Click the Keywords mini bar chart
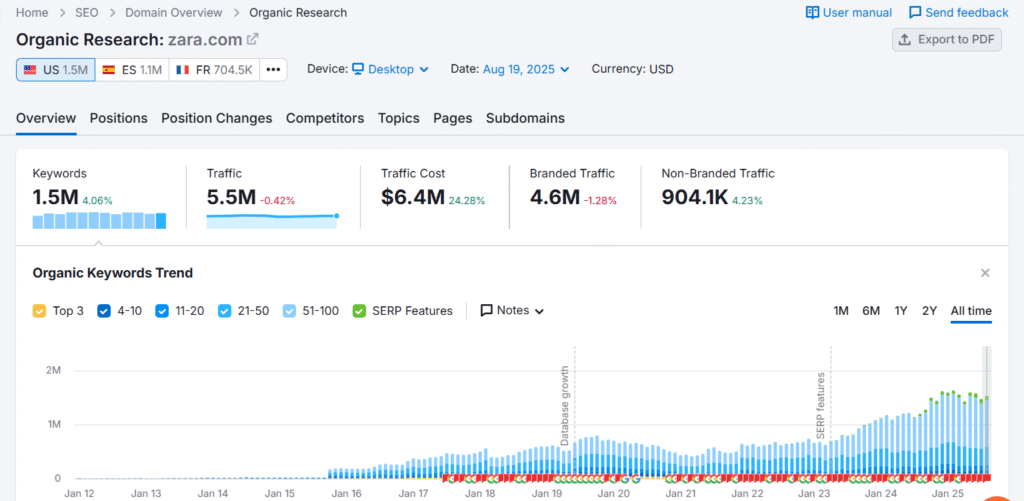This screenshot has height=501, width=1024. click(99, 220)
